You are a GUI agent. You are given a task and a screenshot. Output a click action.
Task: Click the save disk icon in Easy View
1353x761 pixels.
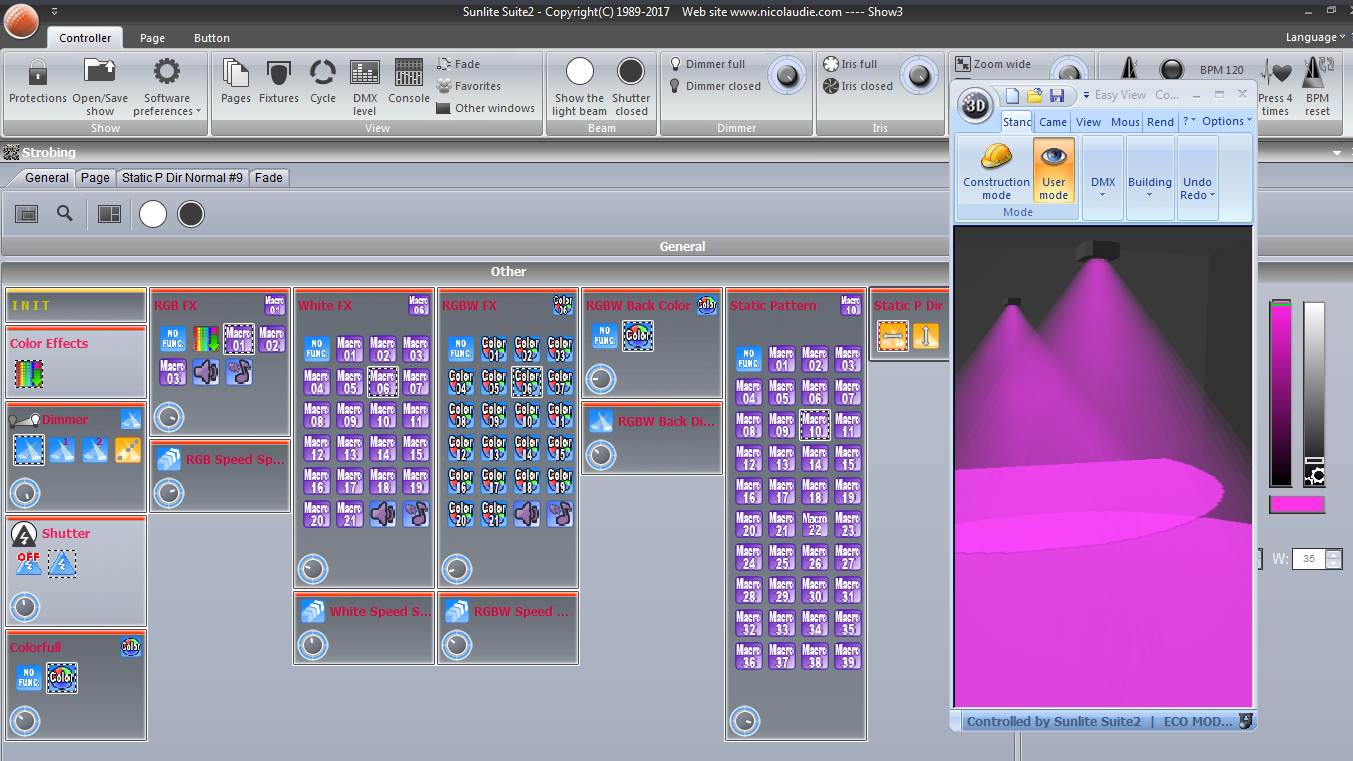click(x=1057, y=95)
